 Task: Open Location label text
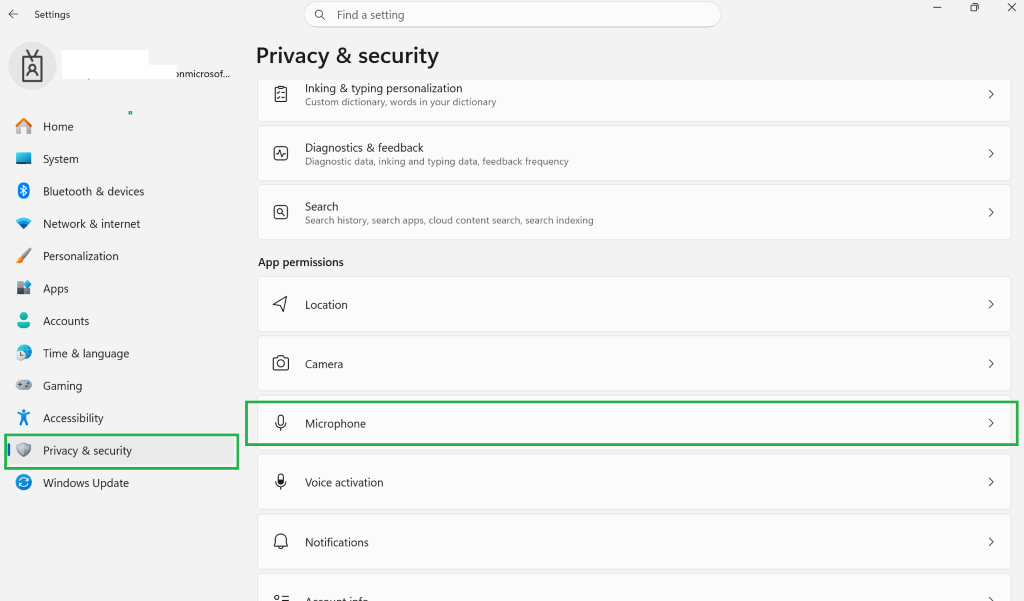[x=326, y=304]
